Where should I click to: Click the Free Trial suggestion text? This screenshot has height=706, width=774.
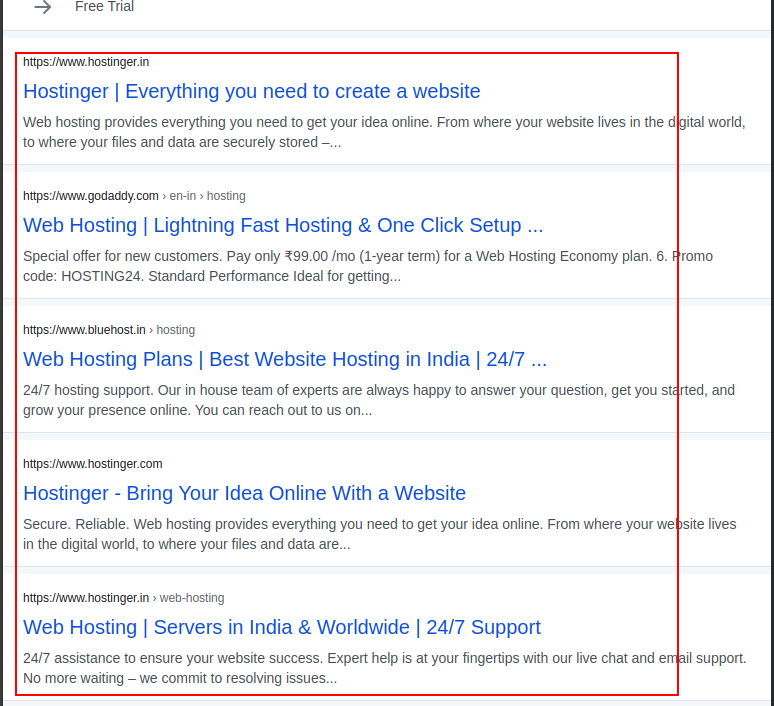click(x=104, y=6)
